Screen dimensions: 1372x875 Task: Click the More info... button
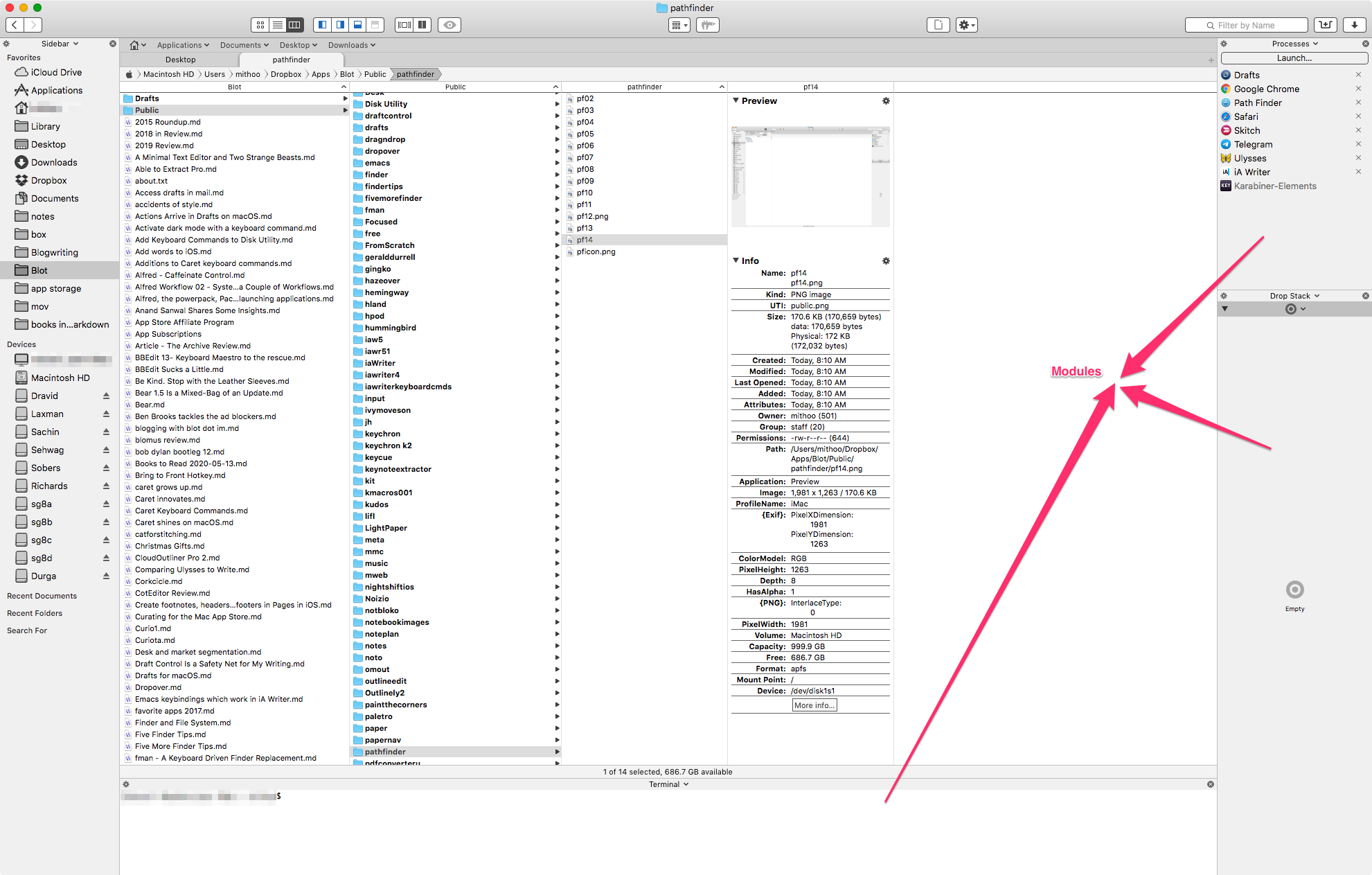click(x=814, y=705)
